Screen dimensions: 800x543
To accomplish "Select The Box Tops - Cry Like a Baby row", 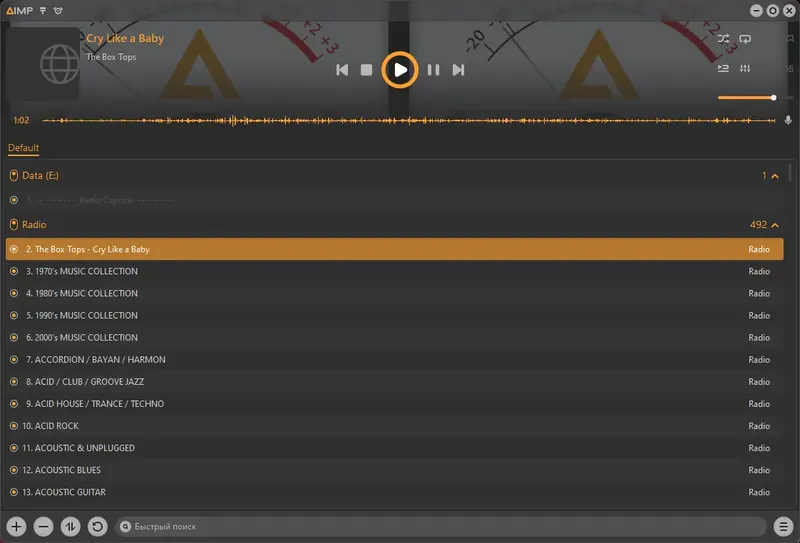I will click(x=394, y=249).
